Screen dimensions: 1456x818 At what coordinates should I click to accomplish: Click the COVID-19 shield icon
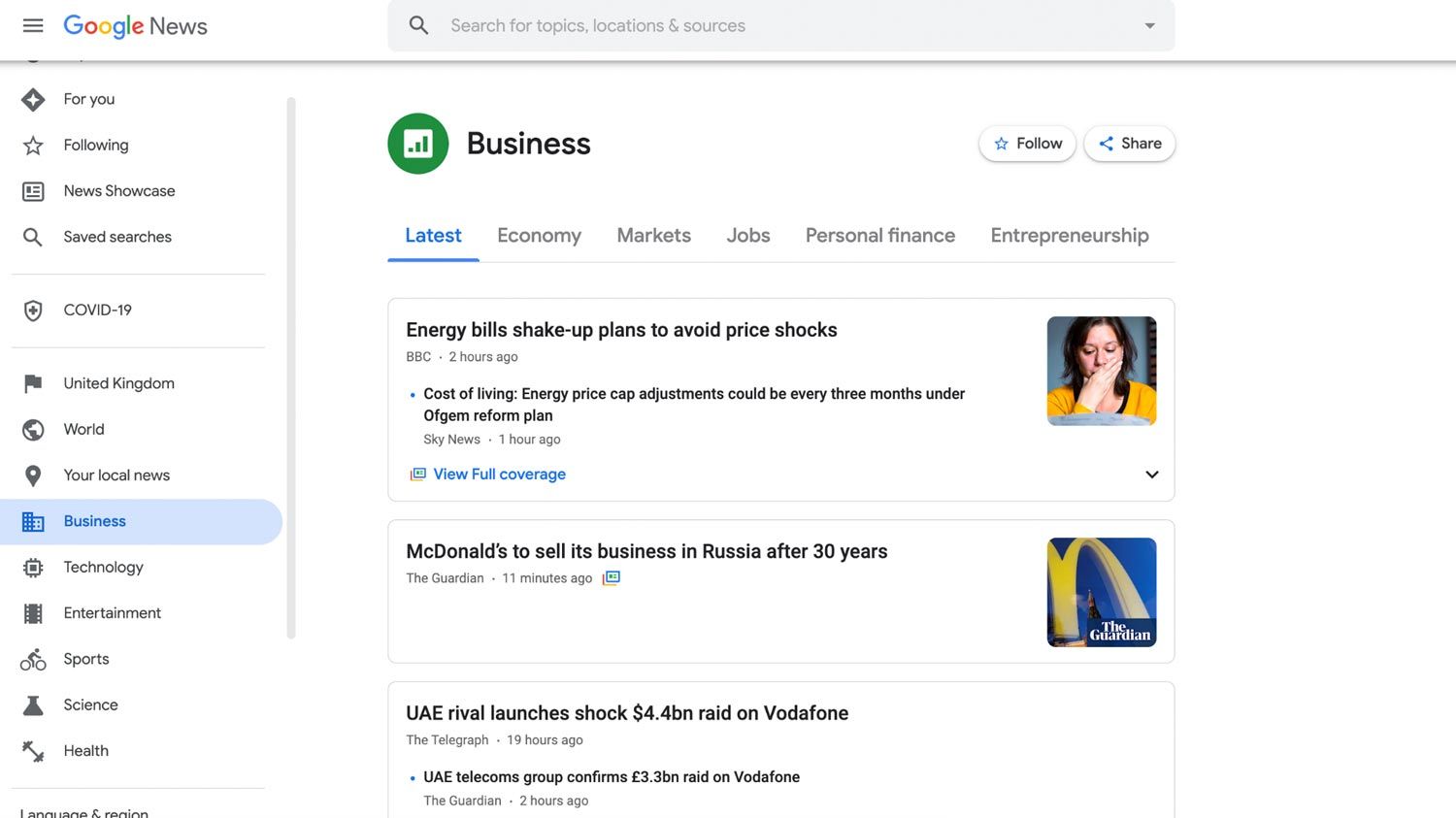(x=33, y=311)
